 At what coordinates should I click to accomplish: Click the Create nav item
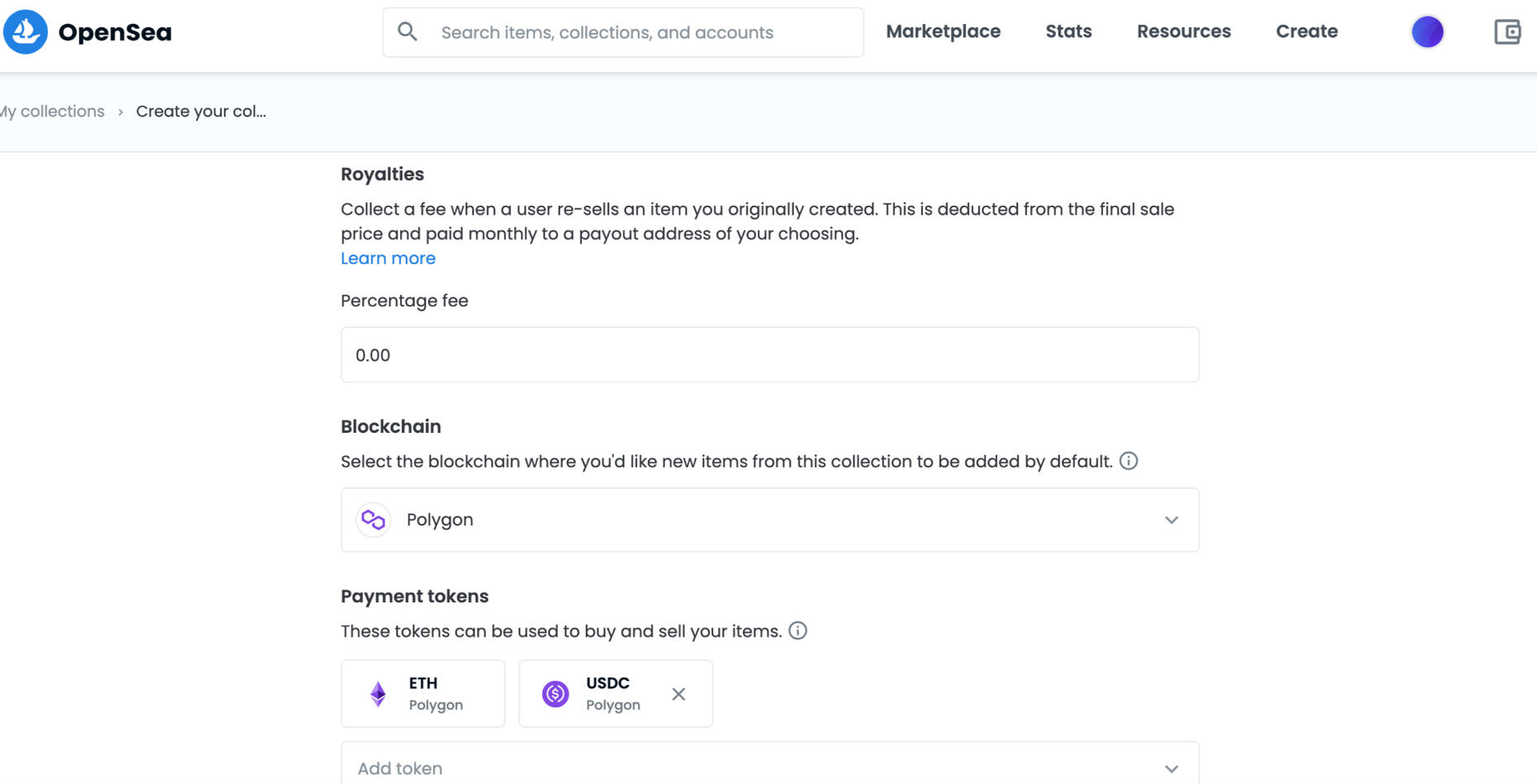(x=1306, y=31)
